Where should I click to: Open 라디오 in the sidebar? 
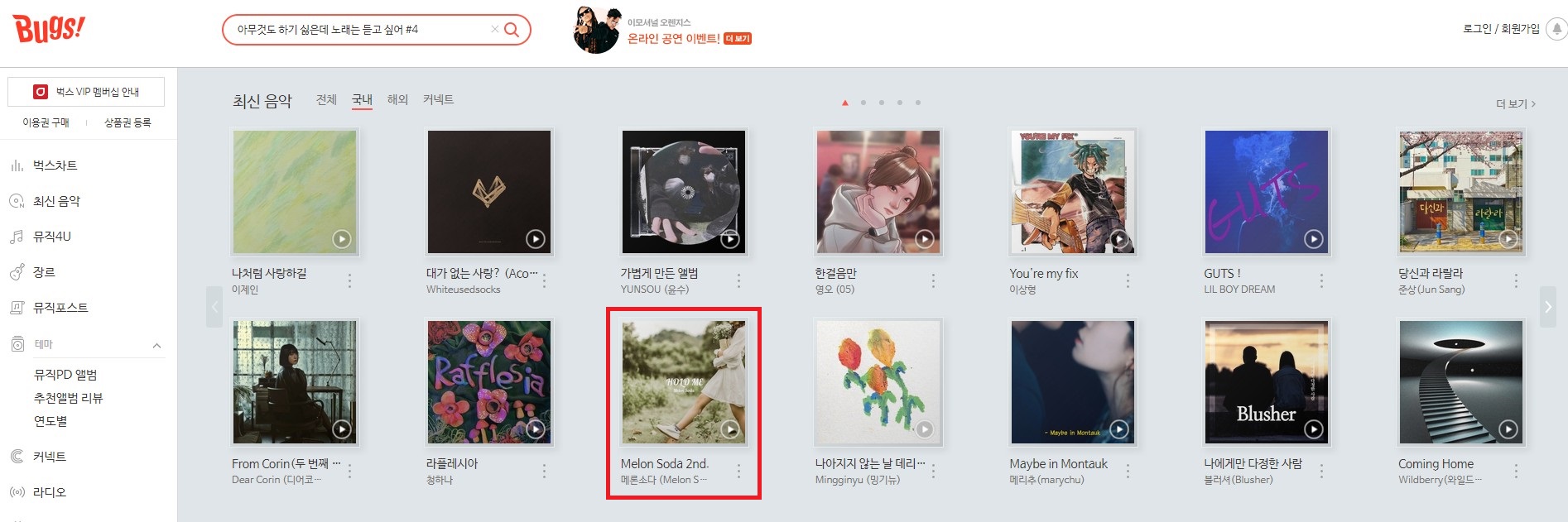pyautogui.click(x=49, y=492)
